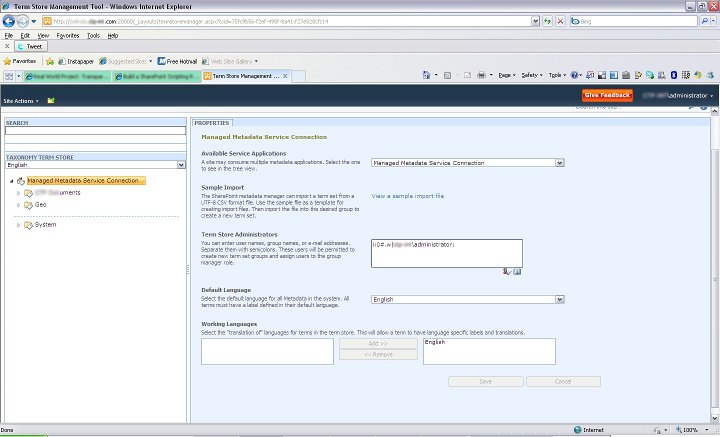Open the File menu
The width and height of the screenshot is (720, 437).
click(x=8, y=35)
